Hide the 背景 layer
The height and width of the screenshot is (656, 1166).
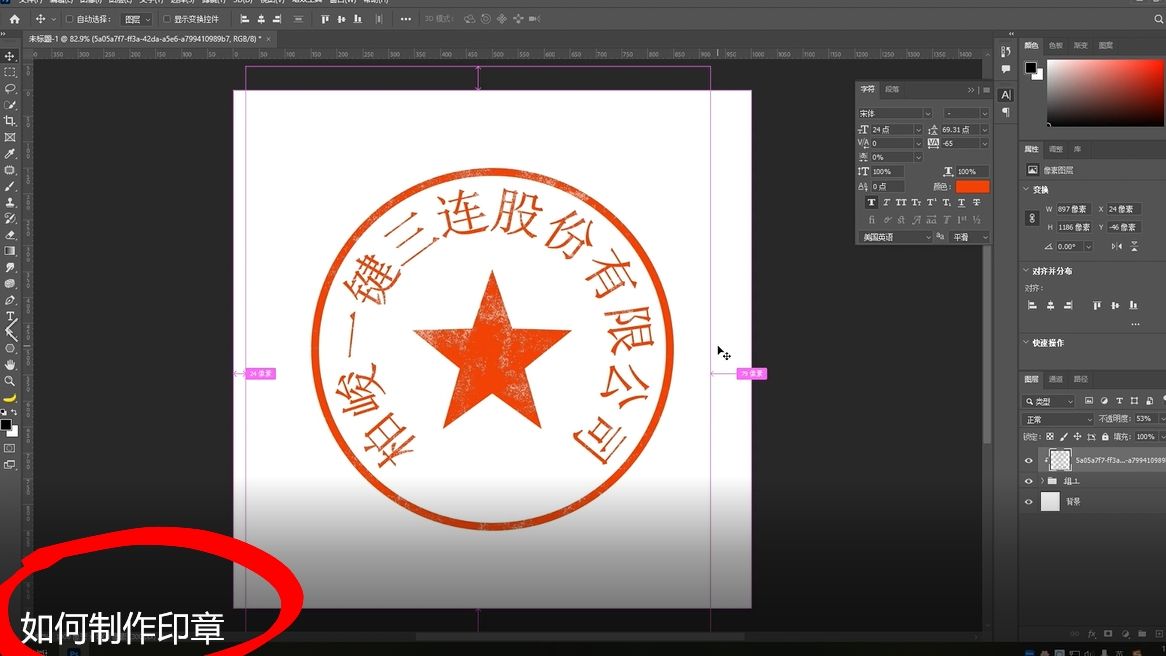tap(1028, 501)
